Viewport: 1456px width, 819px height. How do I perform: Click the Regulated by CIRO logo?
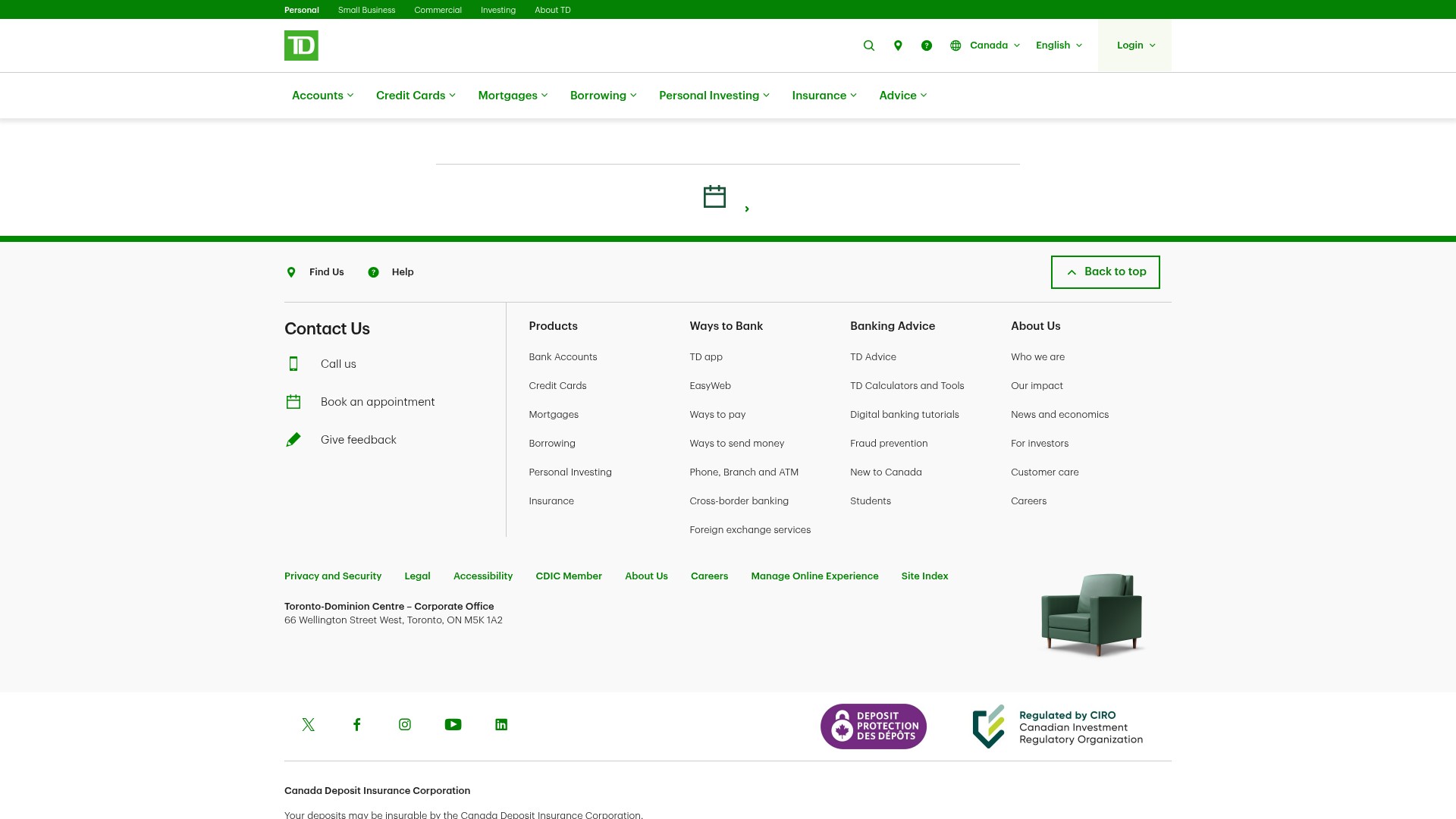1058,726
